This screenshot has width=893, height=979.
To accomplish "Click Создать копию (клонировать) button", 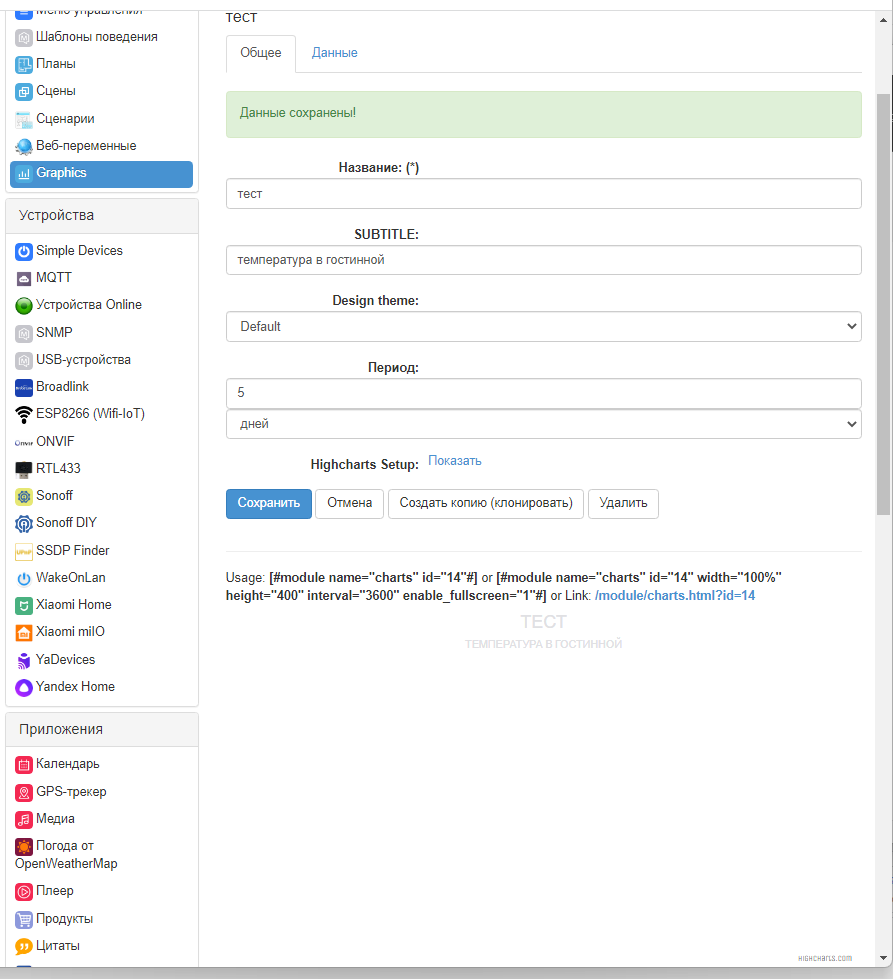I will click(486, 503).
